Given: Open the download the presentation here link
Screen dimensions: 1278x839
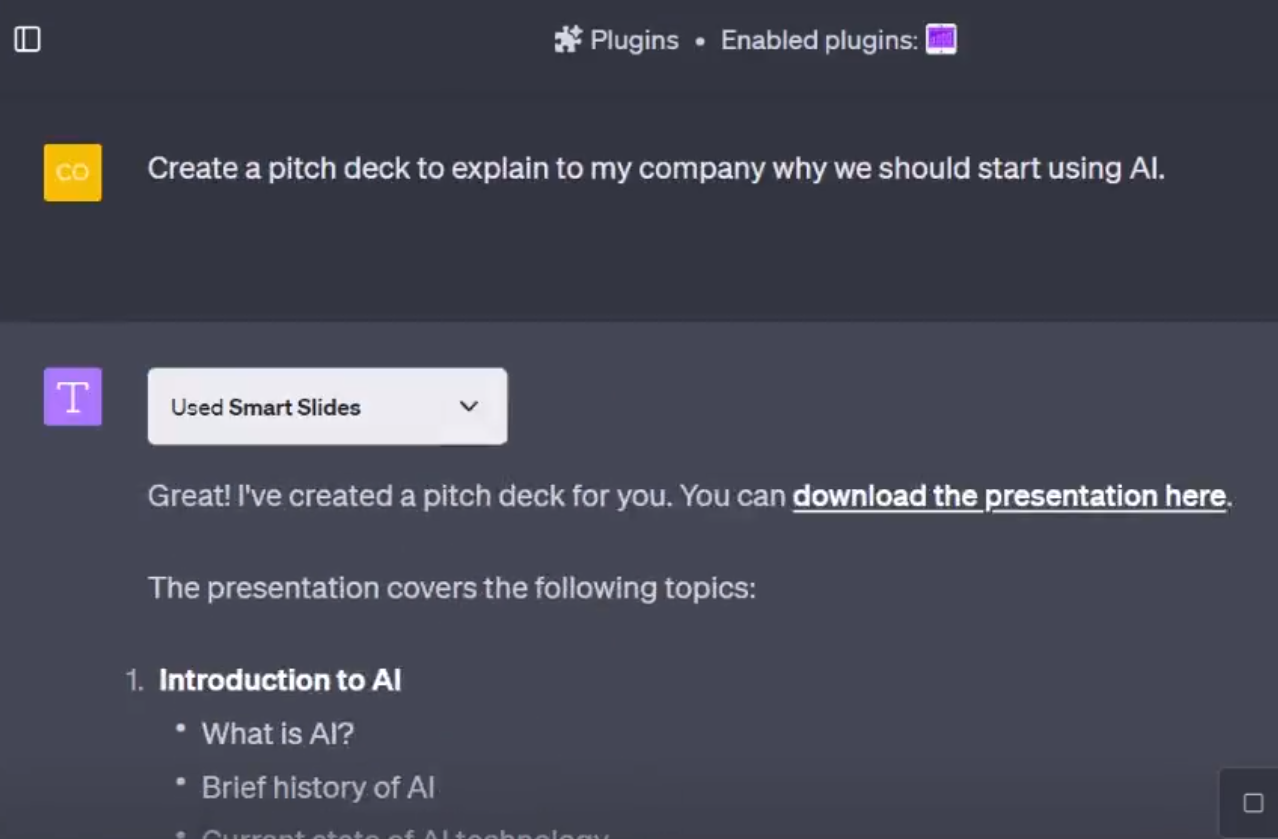Looking at the screenshot, I should click(x=1009, y=496).
